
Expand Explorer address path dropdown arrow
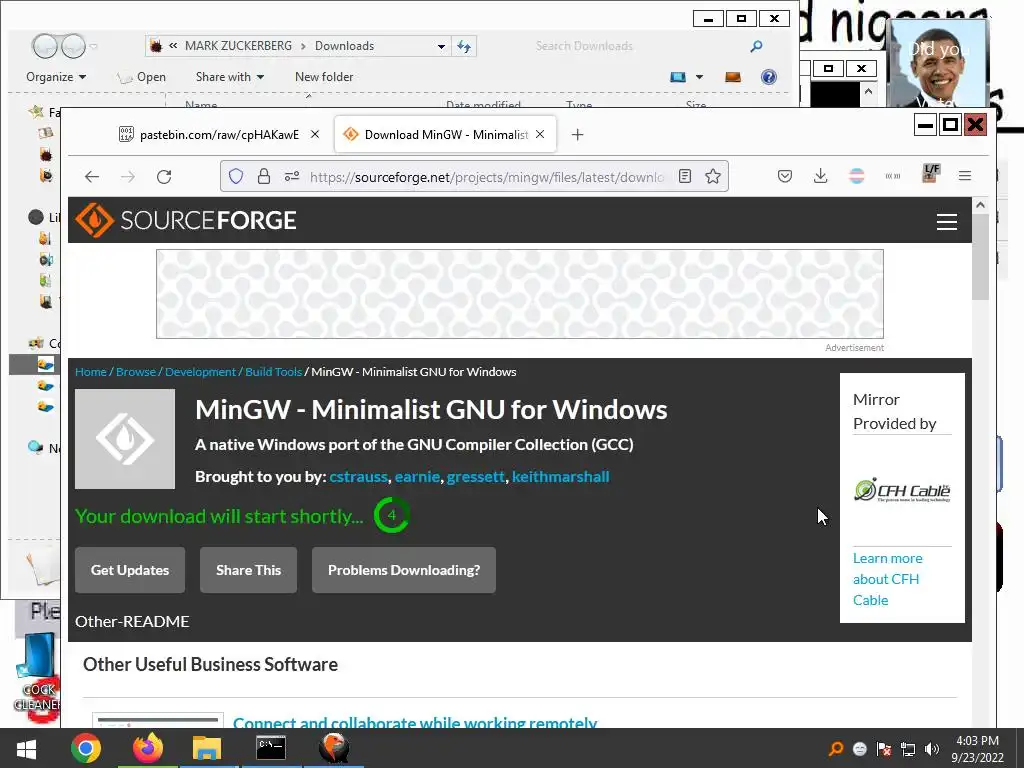pos(441,46)
